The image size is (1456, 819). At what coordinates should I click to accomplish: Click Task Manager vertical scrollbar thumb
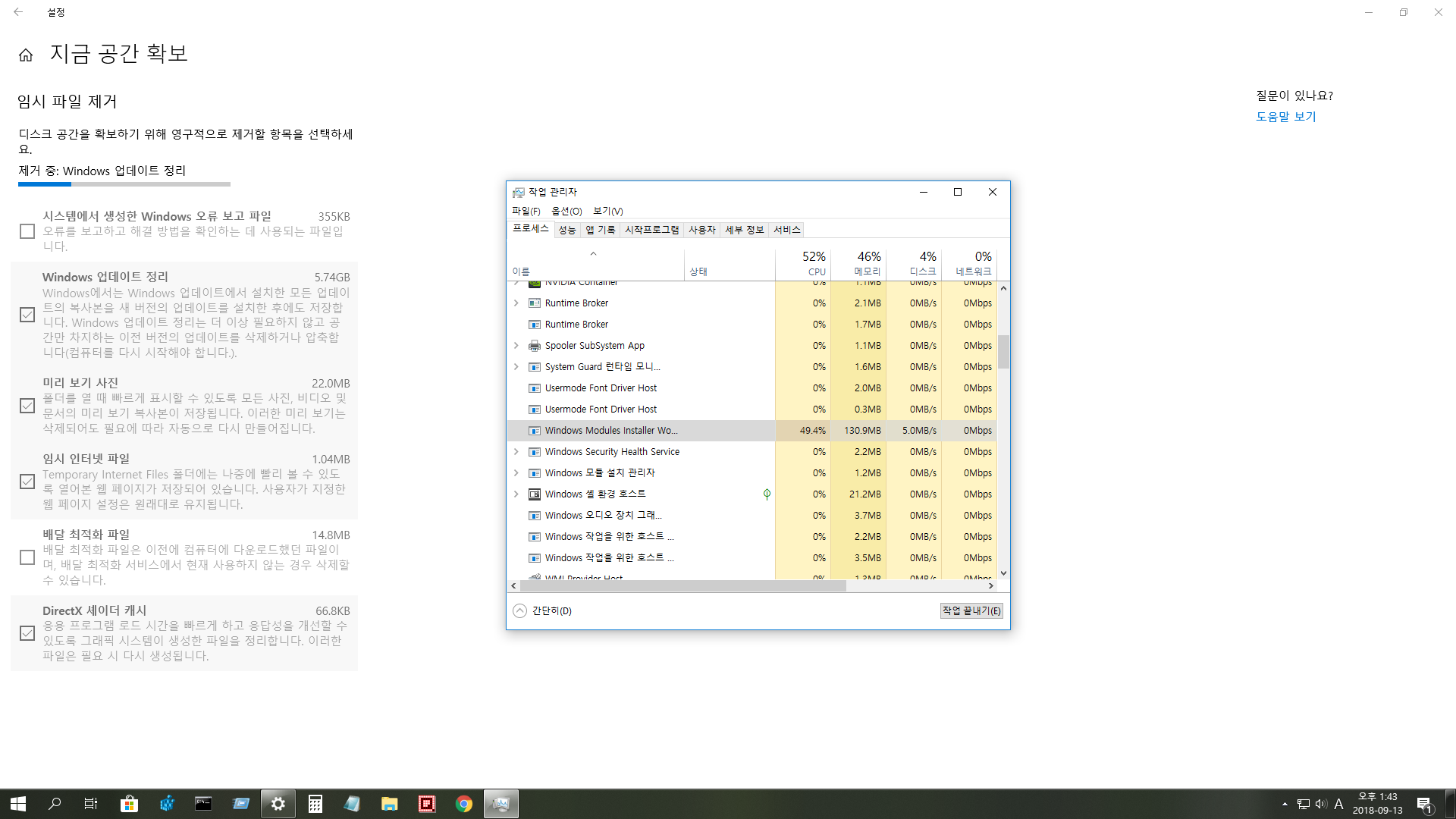[1003, 352]
